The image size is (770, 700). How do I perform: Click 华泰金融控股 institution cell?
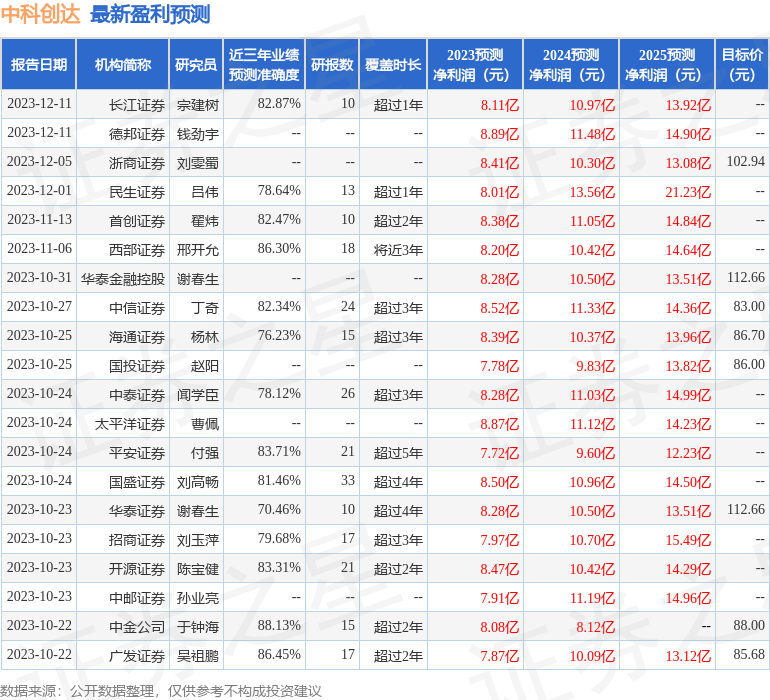point(123,279)
